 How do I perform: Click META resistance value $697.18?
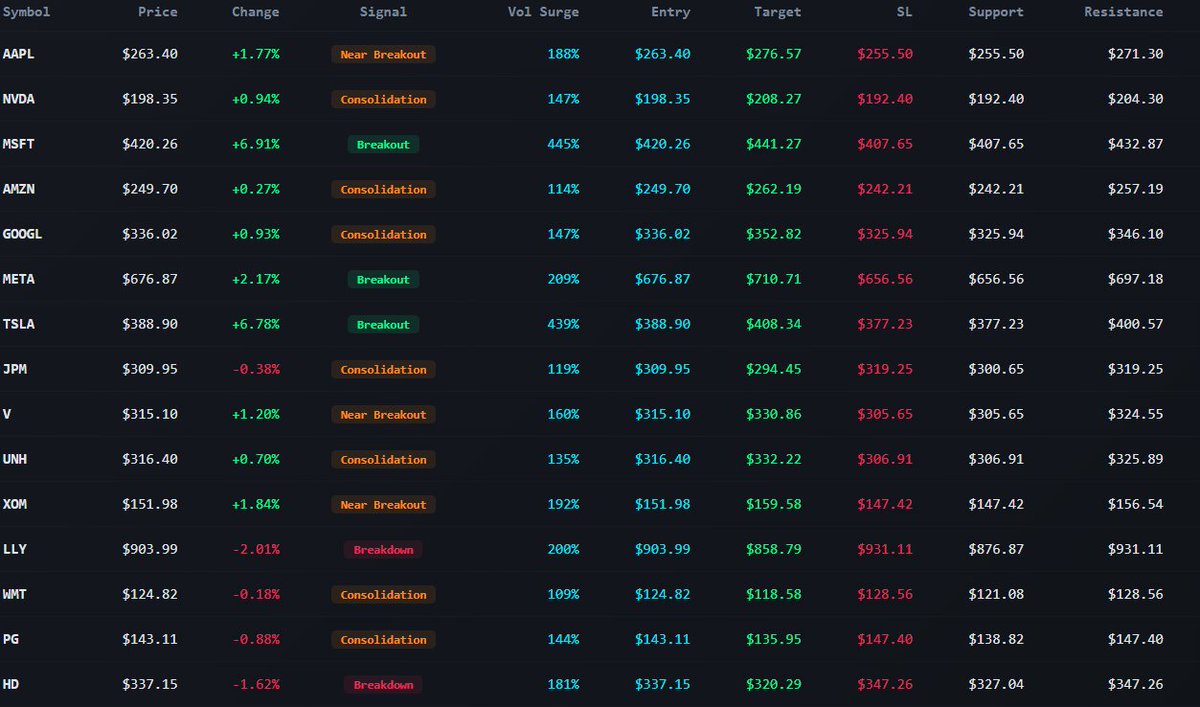click(x=1136, y=279)
